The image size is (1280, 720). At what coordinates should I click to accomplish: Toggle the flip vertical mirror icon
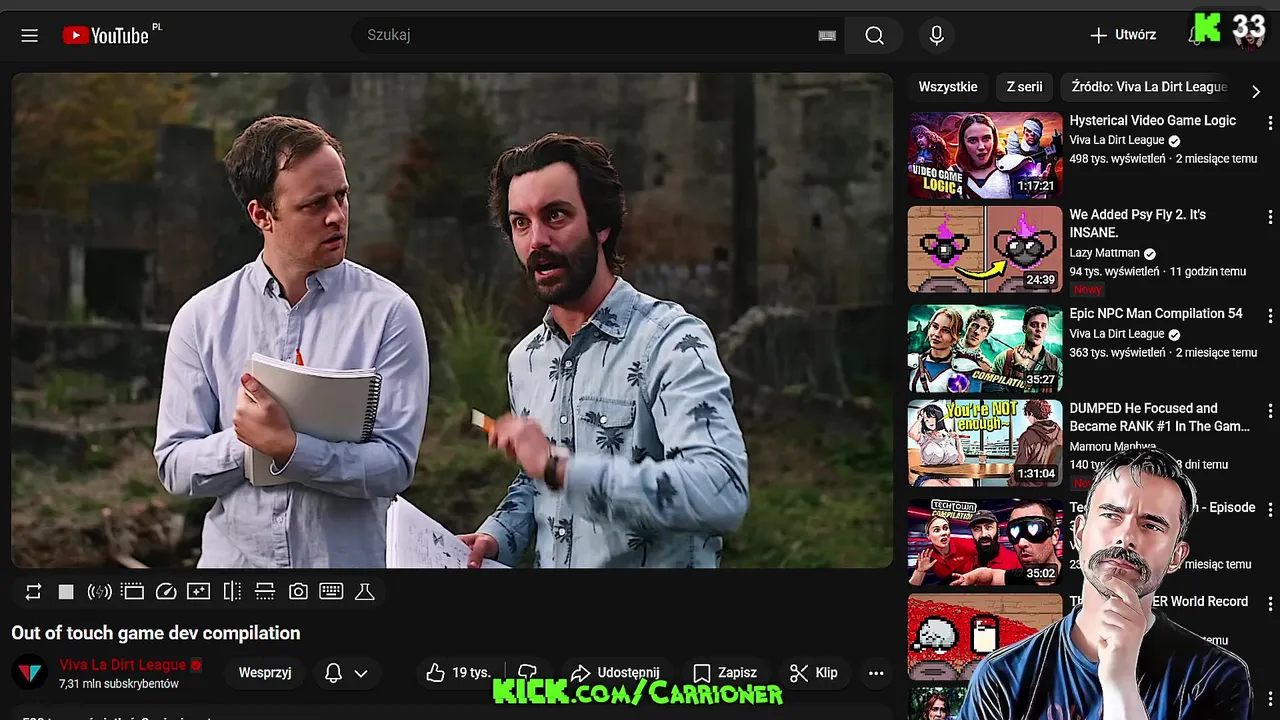(265, 592)
